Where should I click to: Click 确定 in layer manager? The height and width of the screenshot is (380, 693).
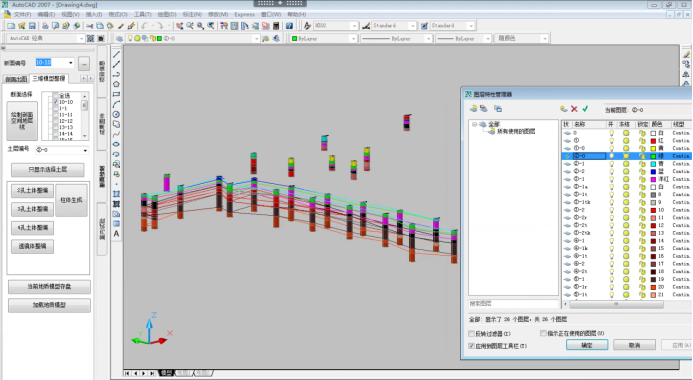point(587,345)
